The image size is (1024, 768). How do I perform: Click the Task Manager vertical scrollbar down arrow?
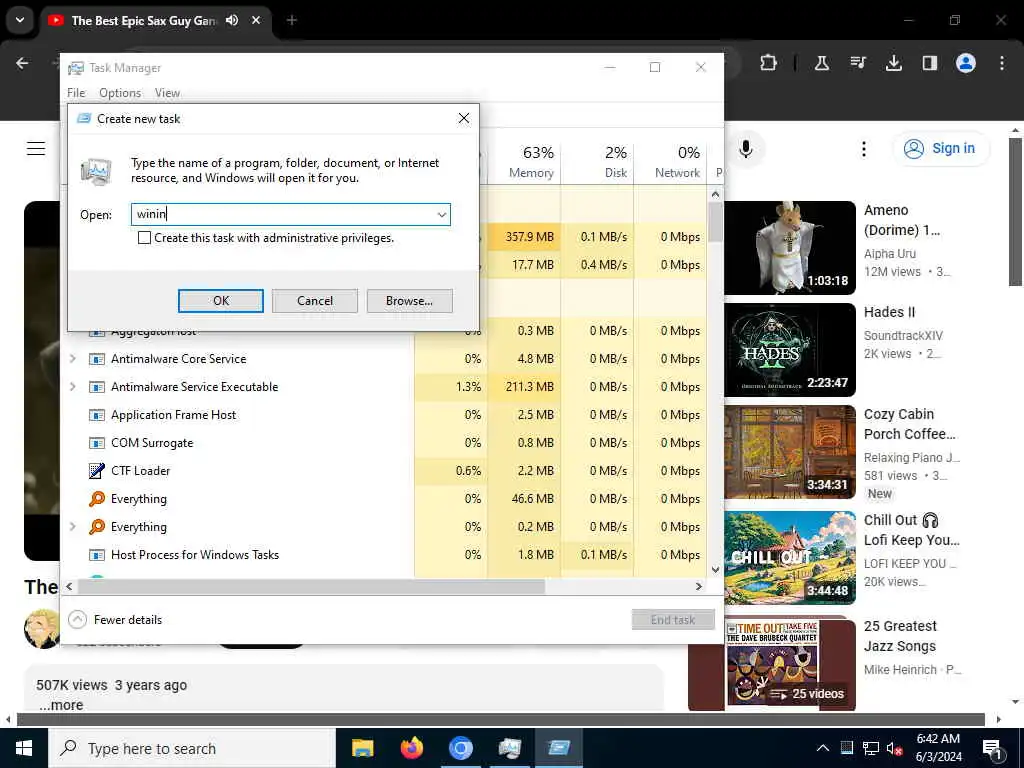click(x=715, y=569)
